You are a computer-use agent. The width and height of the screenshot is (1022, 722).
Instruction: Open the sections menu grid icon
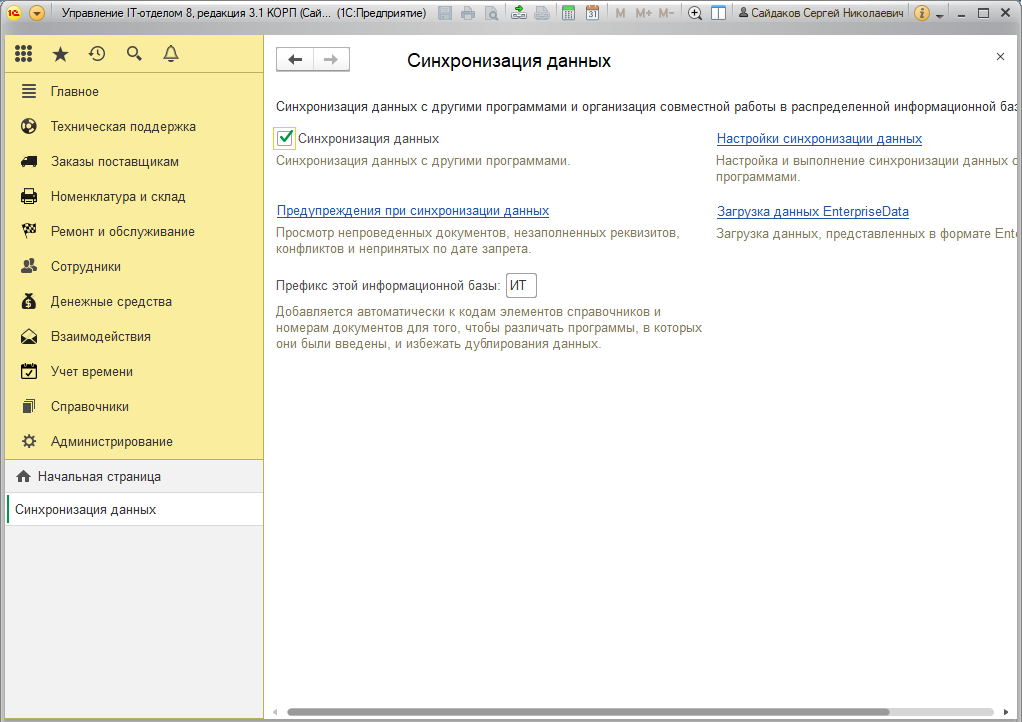click(23, 54)
